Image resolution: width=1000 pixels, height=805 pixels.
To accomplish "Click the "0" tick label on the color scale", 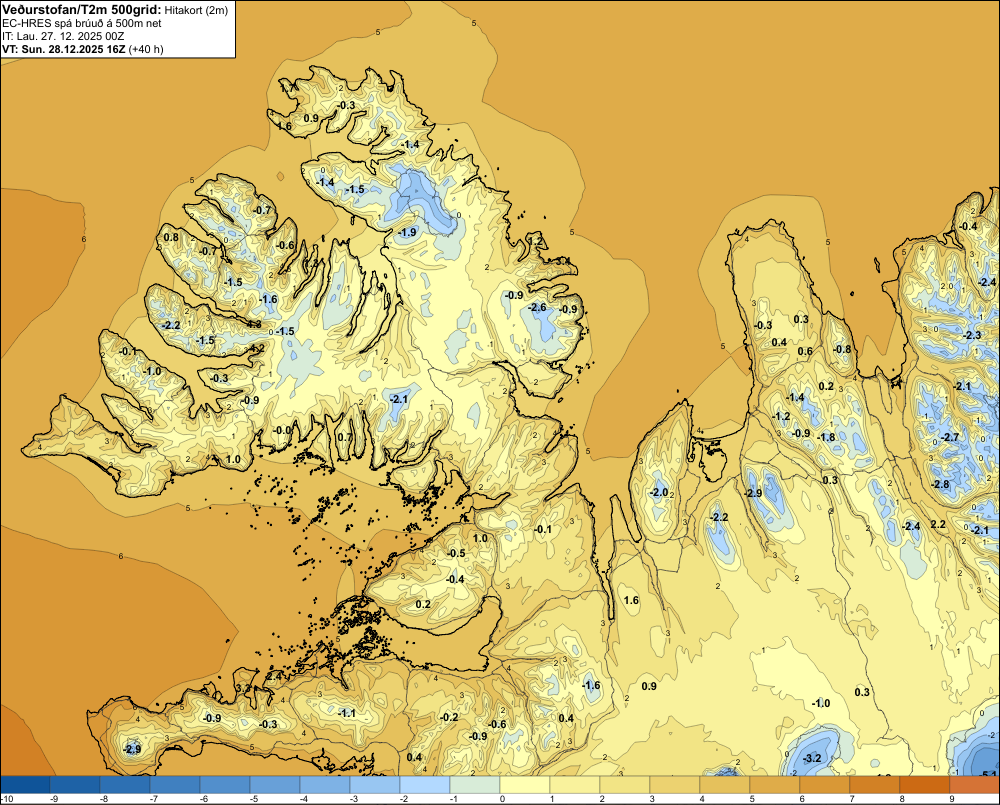I will click(x=503, y=799).
